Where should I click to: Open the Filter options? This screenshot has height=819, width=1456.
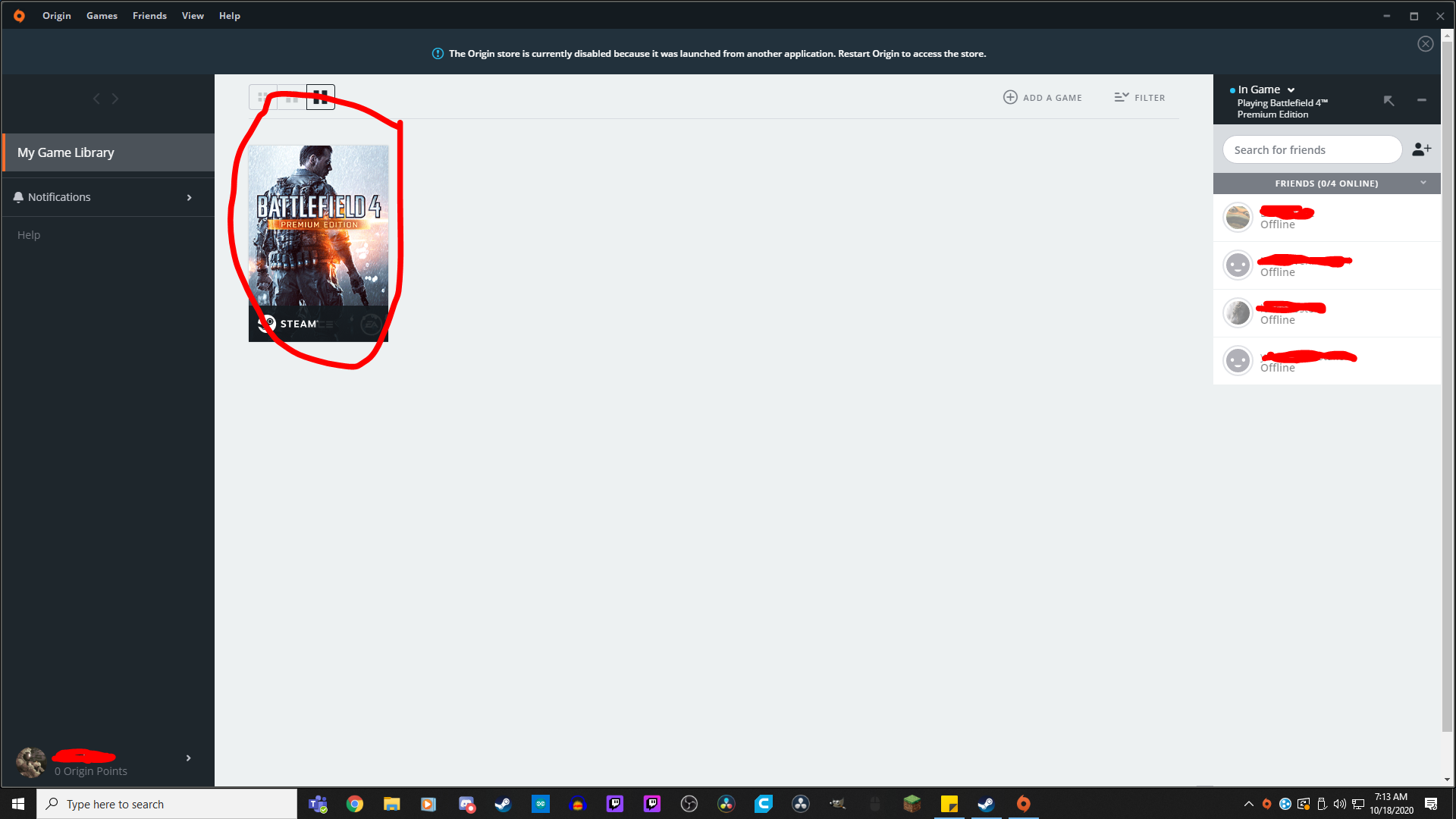(1139, 97)
